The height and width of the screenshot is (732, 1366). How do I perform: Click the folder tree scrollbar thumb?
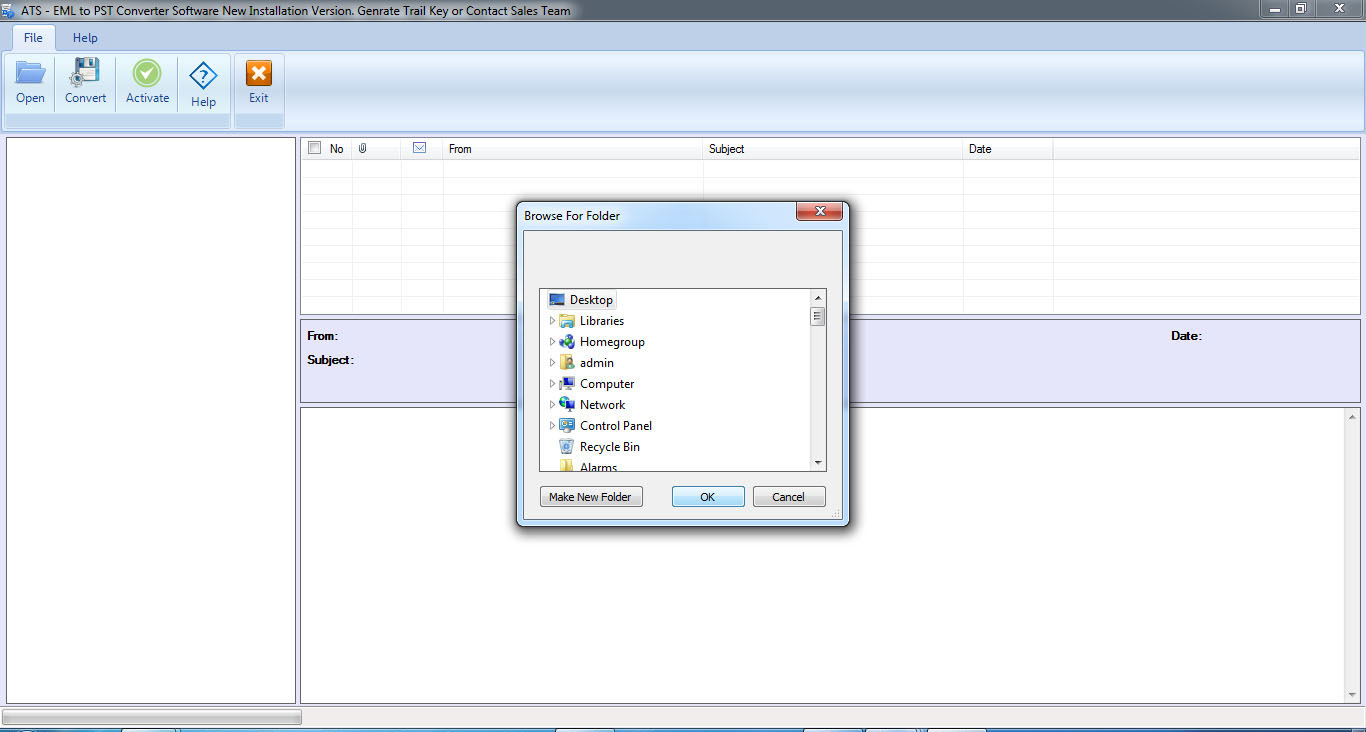(x=818, y=317)
